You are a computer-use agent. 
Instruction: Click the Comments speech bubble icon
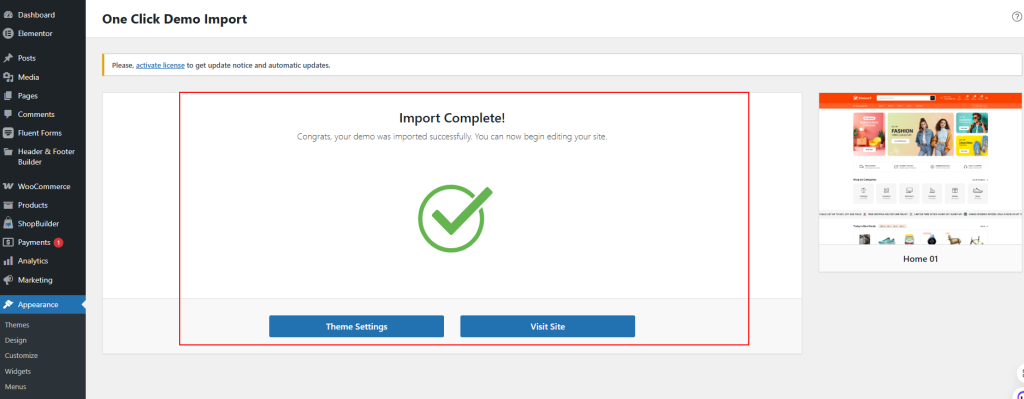coord(8,114)
